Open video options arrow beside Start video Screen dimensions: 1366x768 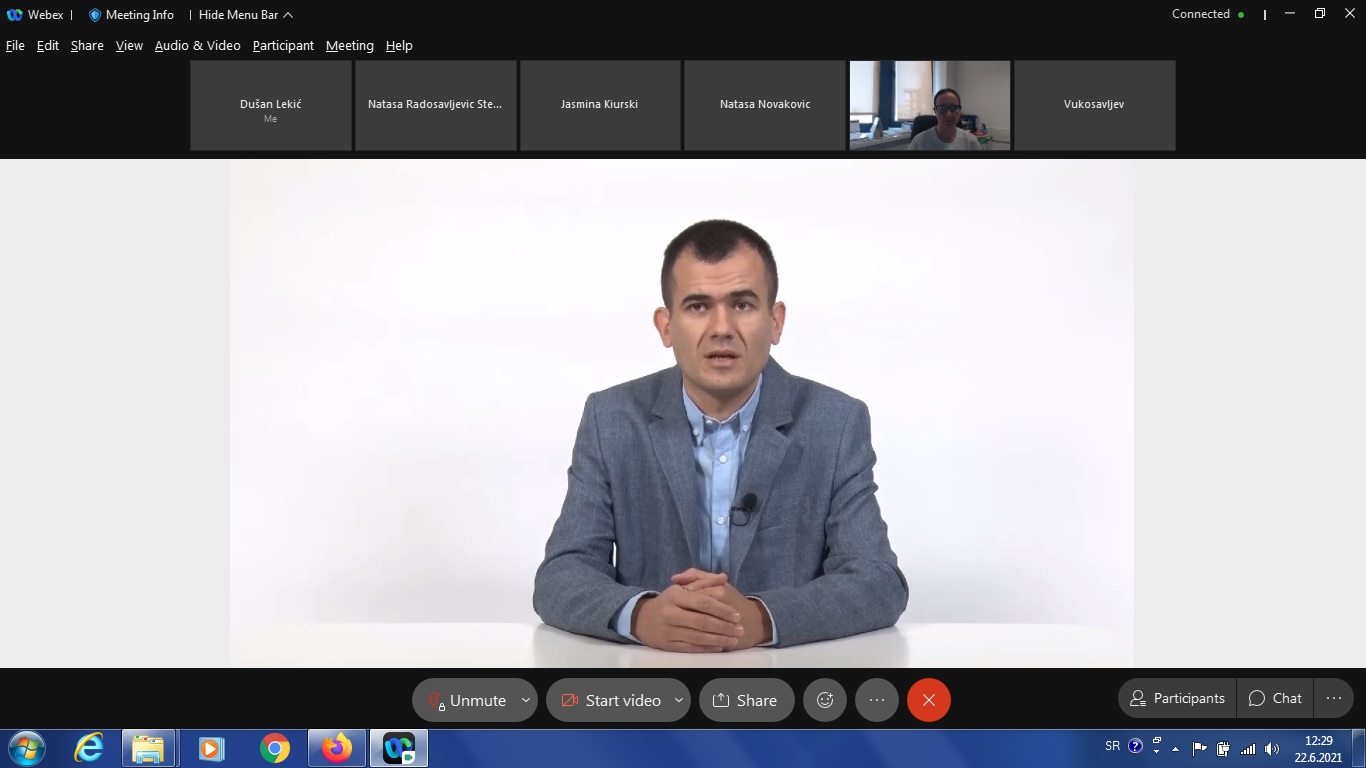[679, 700]
